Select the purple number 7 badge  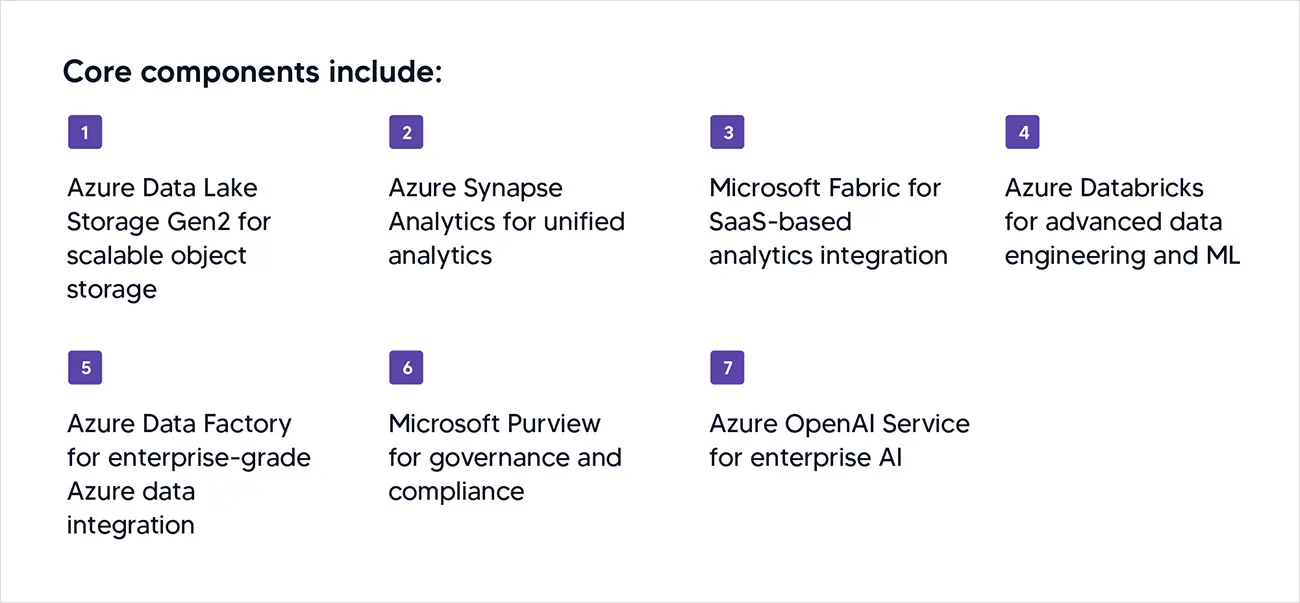(x=727, y=368)
